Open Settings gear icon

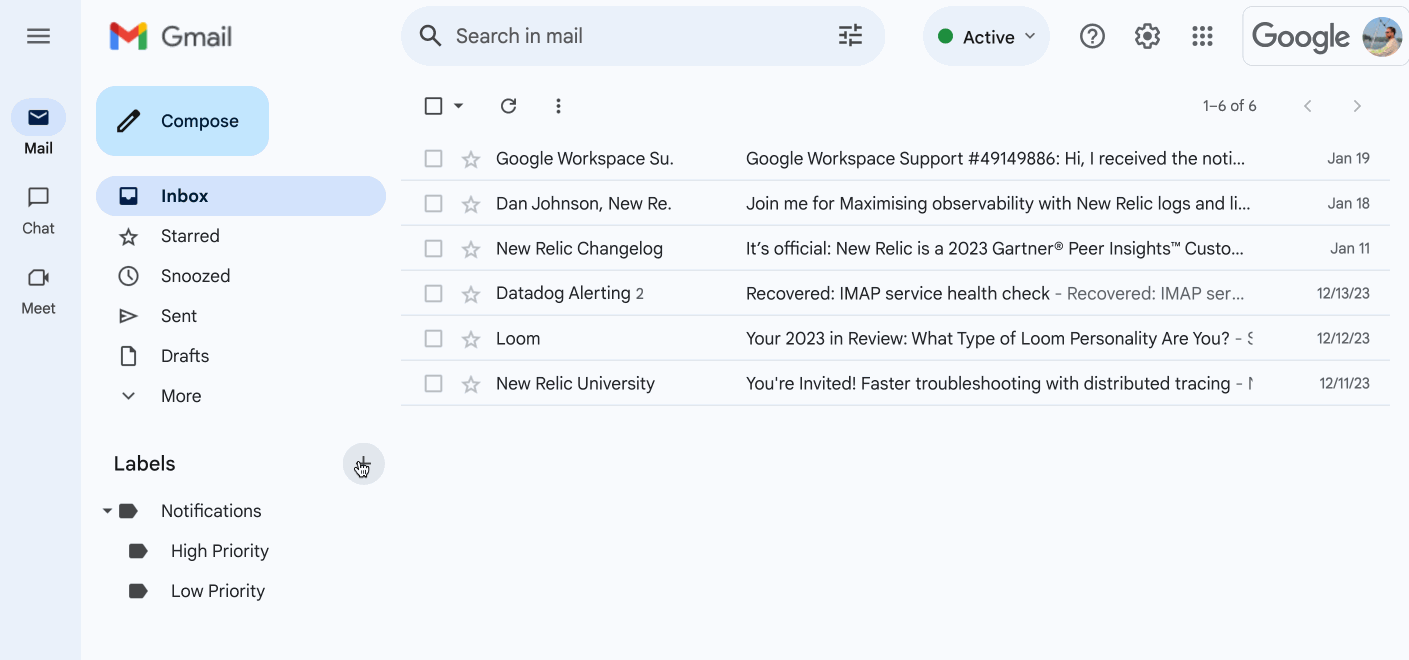click(1147, 37)
